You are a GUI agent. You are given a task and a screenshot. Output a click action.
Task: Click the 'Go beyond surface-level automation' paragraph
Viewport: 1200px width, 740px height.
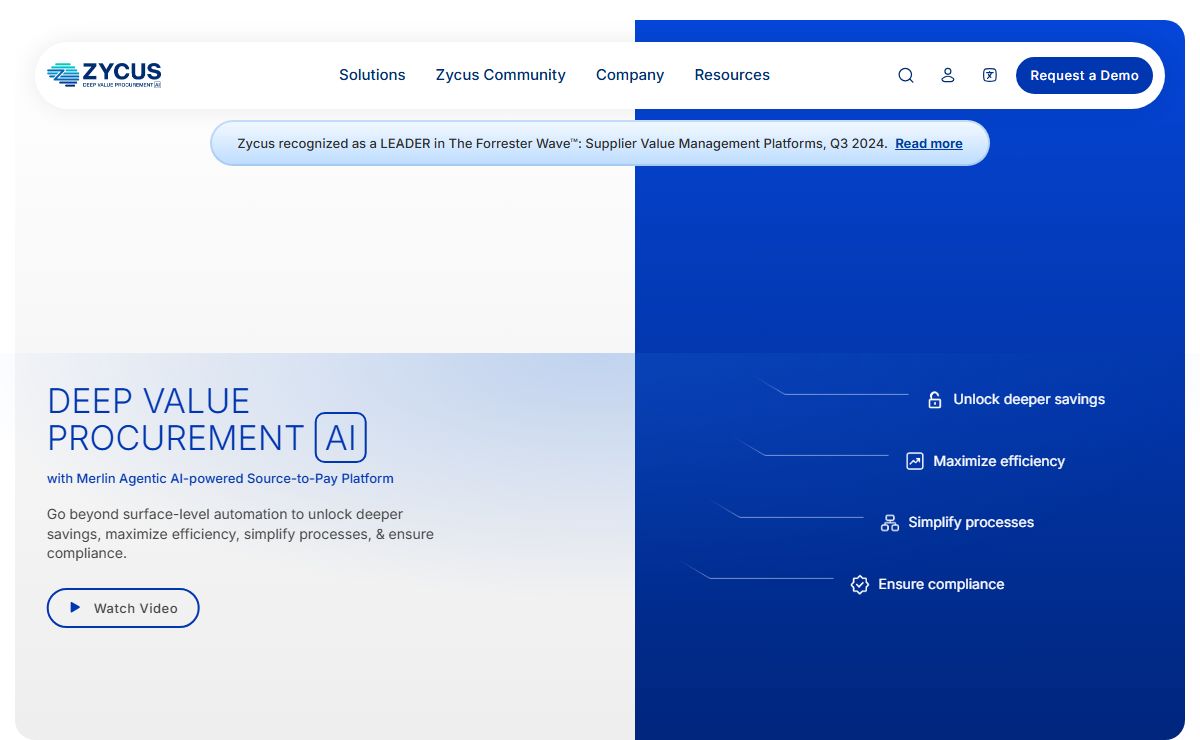(x=240, y=534)
